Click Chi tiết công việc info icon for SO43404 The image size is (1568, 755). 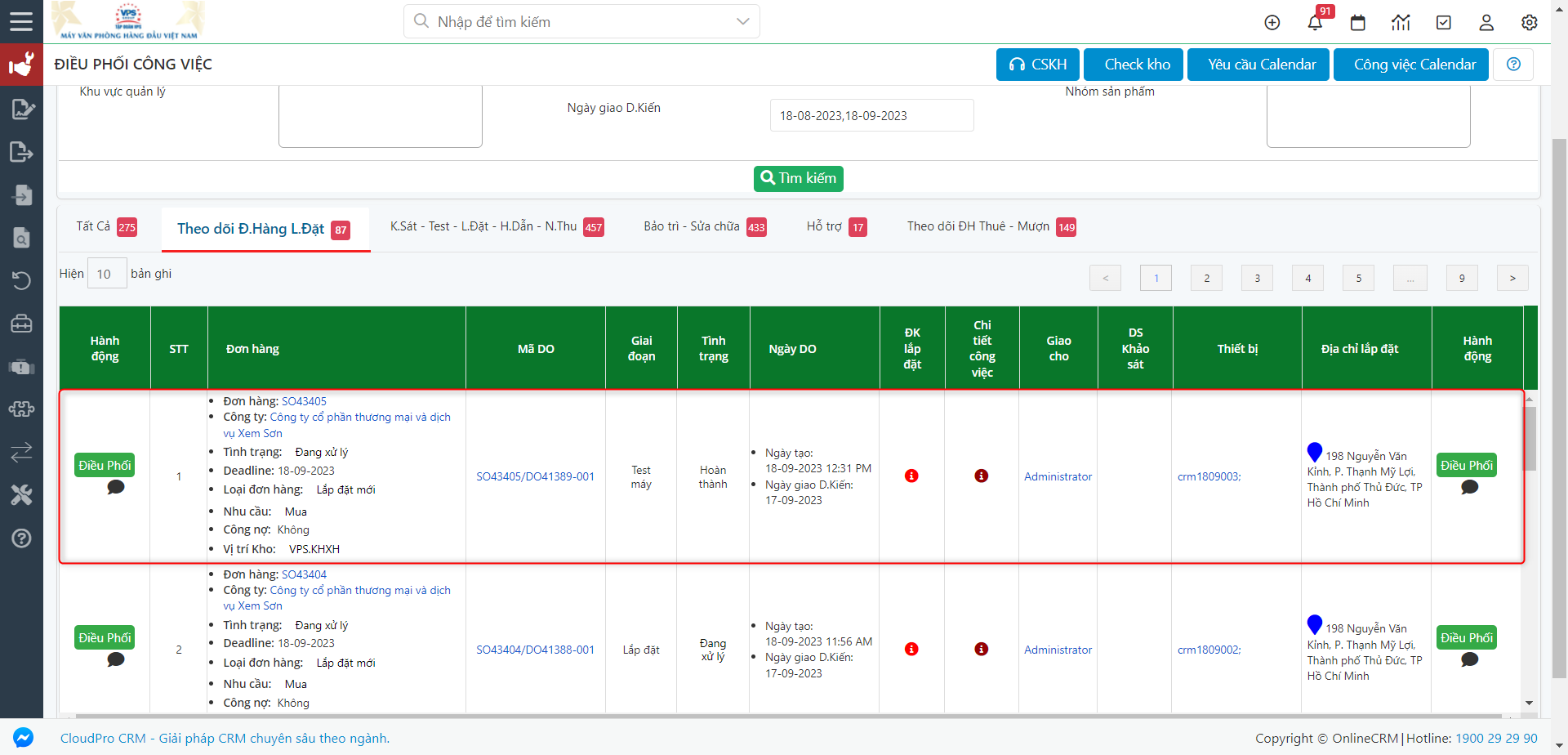coord(982,649)
